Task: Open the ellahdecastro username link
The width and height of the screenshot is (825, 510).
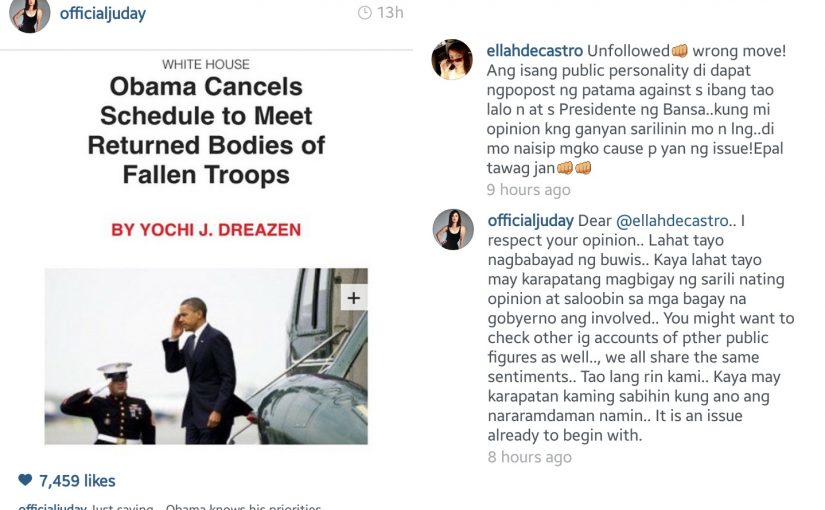Action: (535, 51)
